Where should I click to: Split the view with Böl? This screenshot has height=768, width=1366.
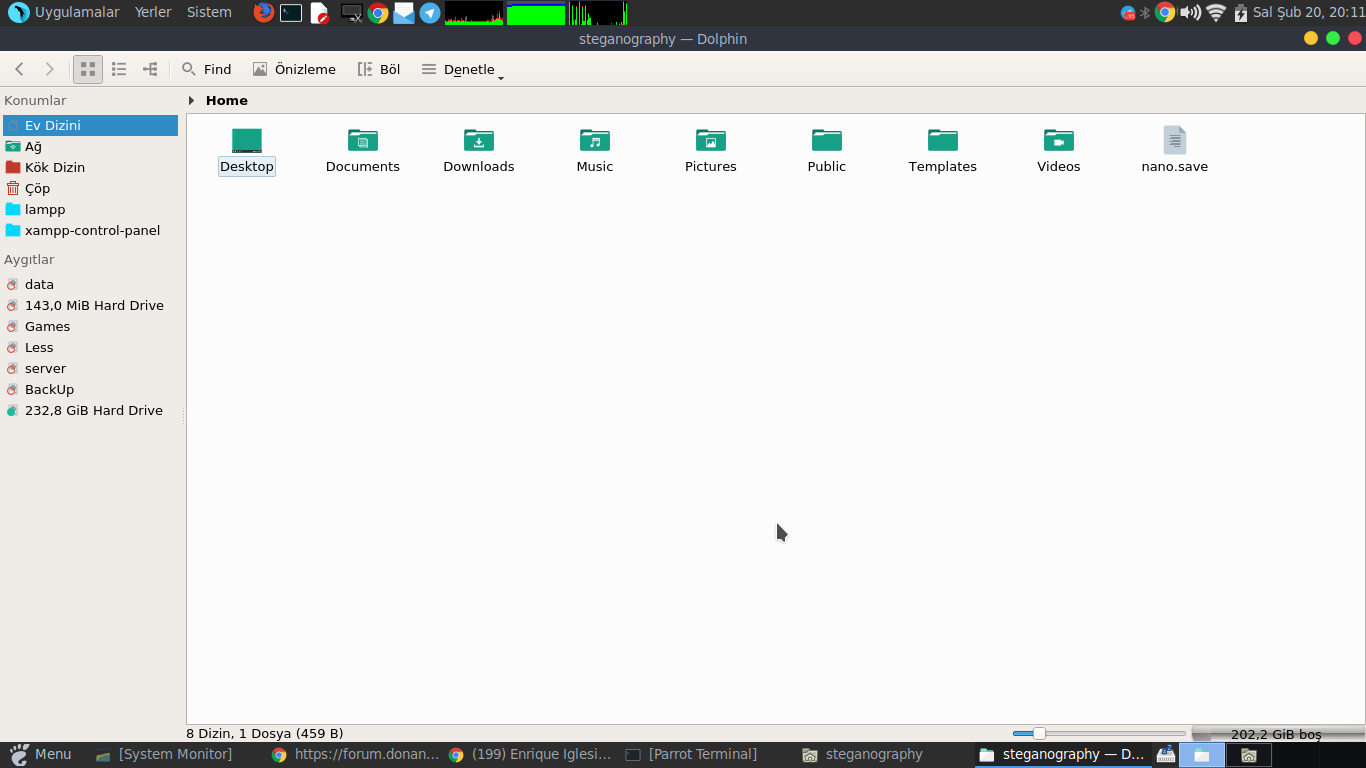(x=379, y=69)
